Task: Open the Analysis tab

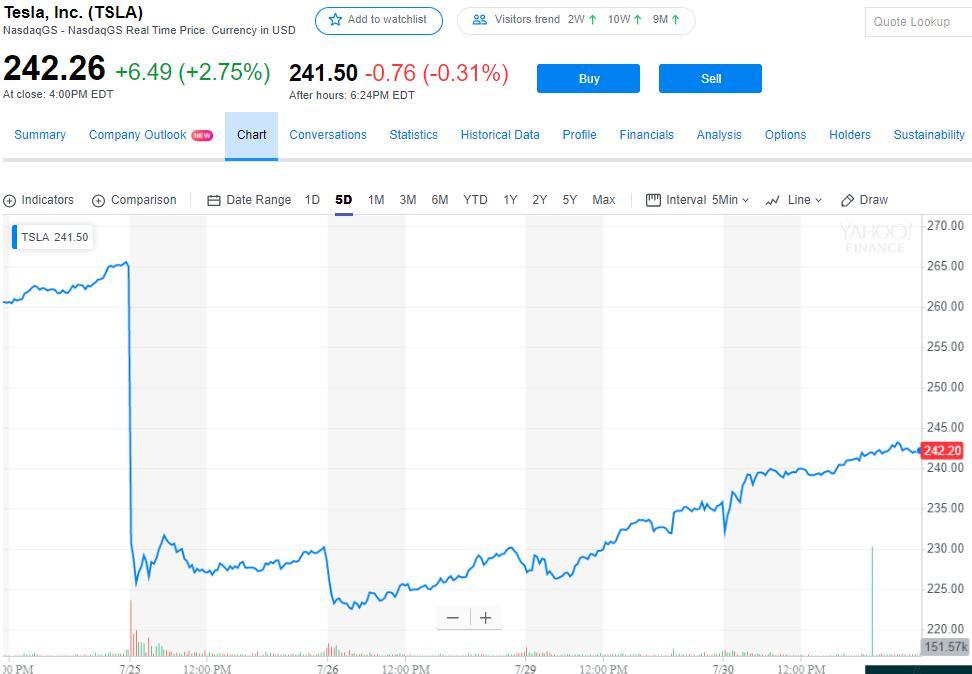Action: tap(719, 135)
